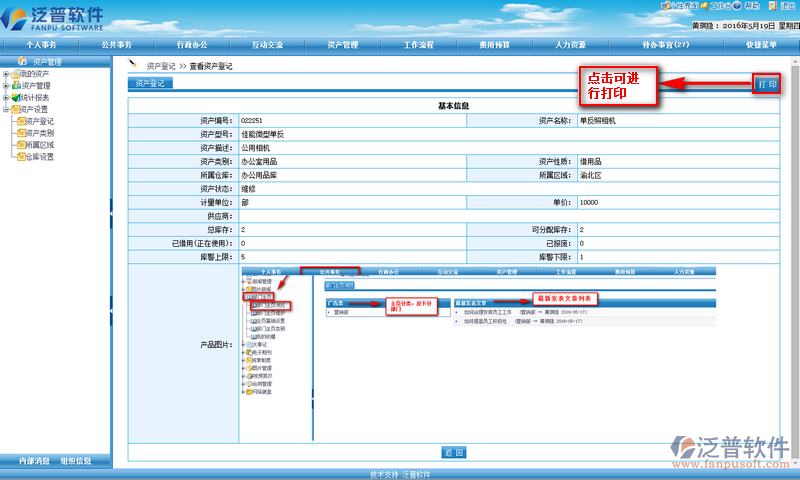
Task: Click the 资产管理 tree node icon
Action: point(16,86)
